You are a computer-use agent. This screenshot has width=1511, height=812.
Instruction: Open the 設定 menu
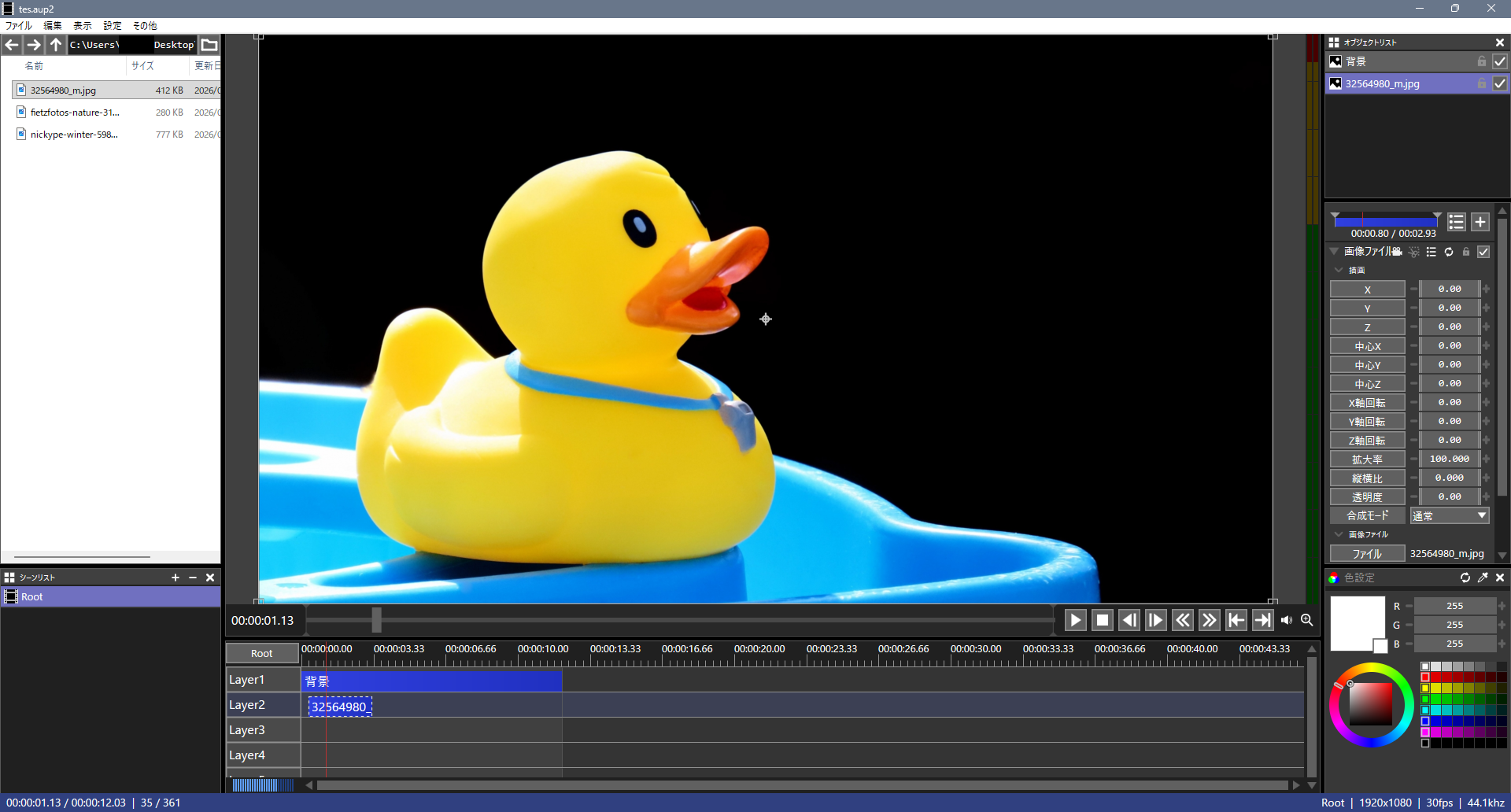(x=113, y=26)
